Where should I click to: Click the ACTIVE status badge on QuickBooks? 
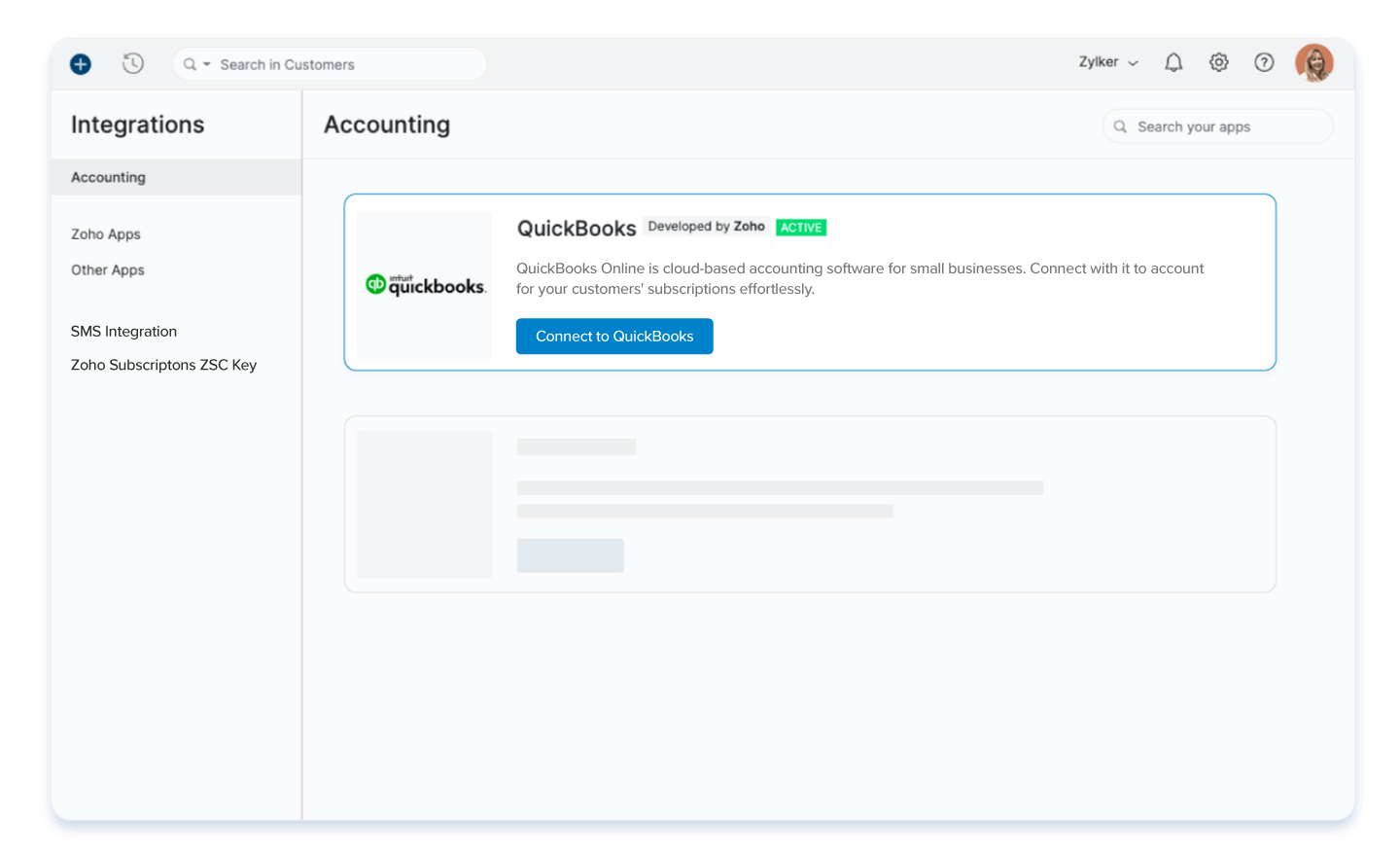point(801,227)
